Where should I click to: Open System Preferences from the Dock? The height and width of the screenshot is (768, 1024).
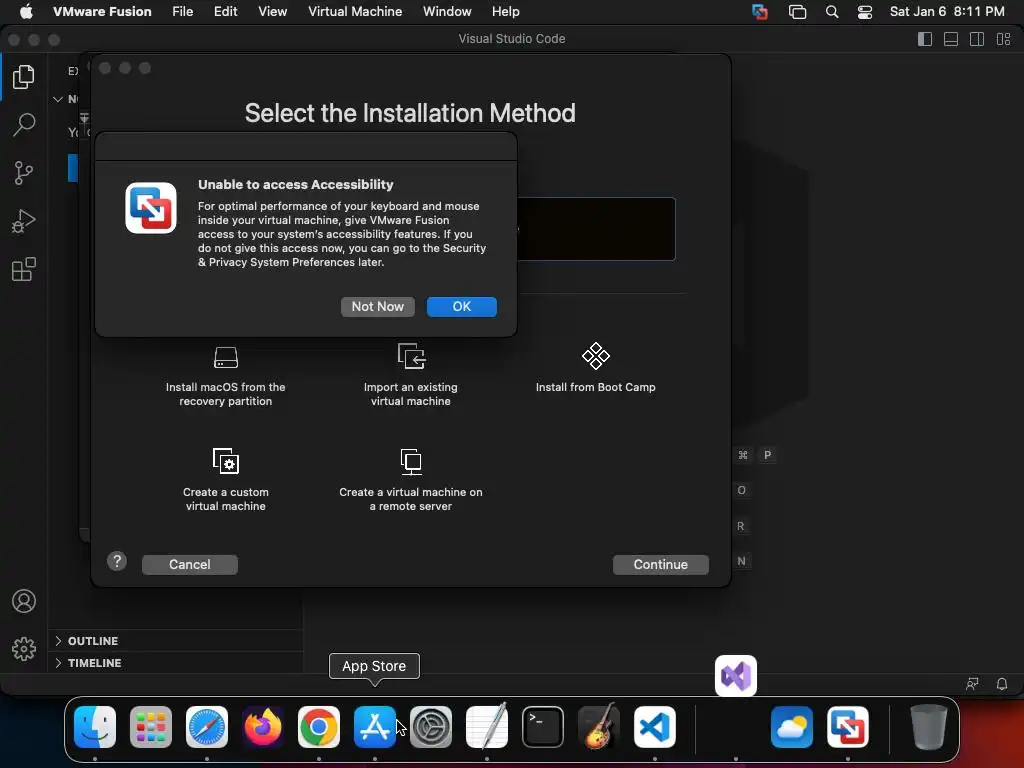pos(431,727)
